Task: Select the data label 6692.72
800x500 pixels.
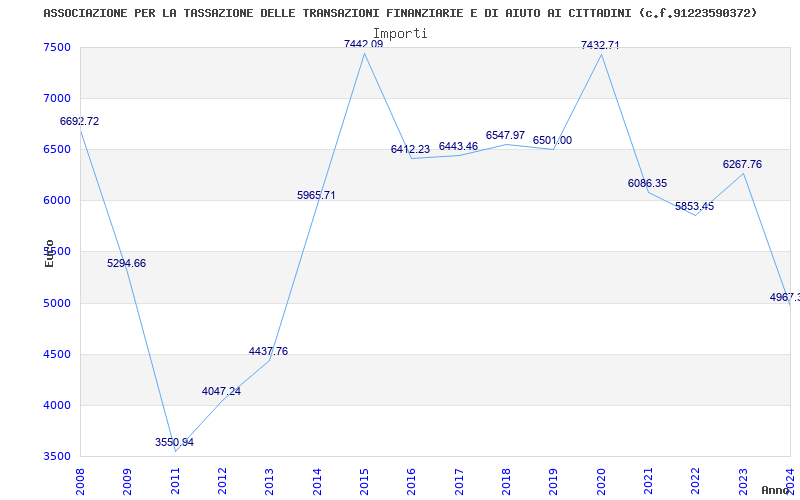Action: point(79,121)
